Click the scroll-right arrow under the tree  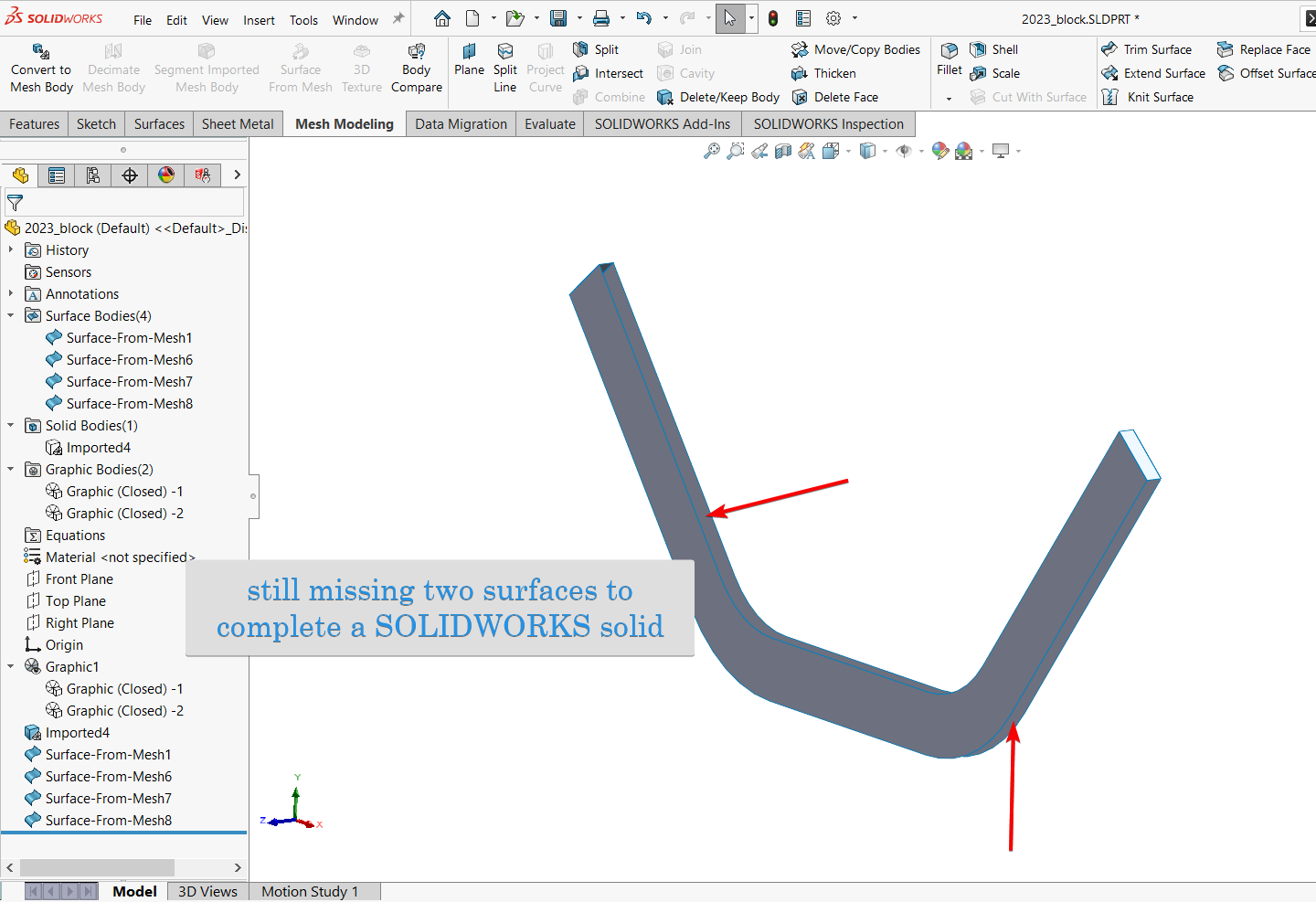click(238, 867)
